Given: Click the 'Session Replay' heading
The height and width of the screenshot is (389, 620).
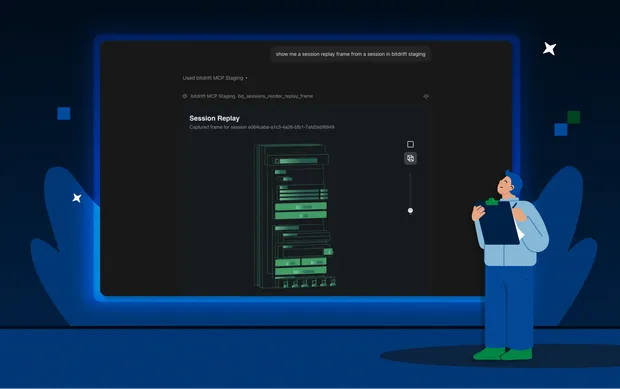Looking at the screenshot, I should 214,118.
